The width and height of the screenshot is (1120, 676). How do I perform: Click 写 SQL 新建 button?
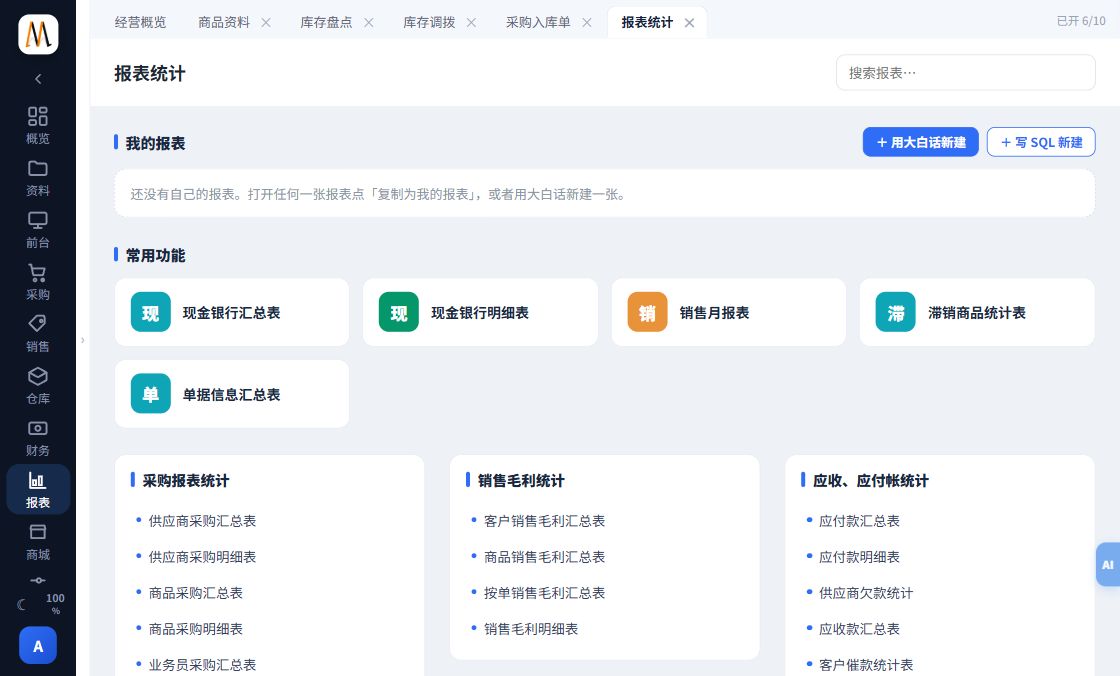click(1041, 142)
